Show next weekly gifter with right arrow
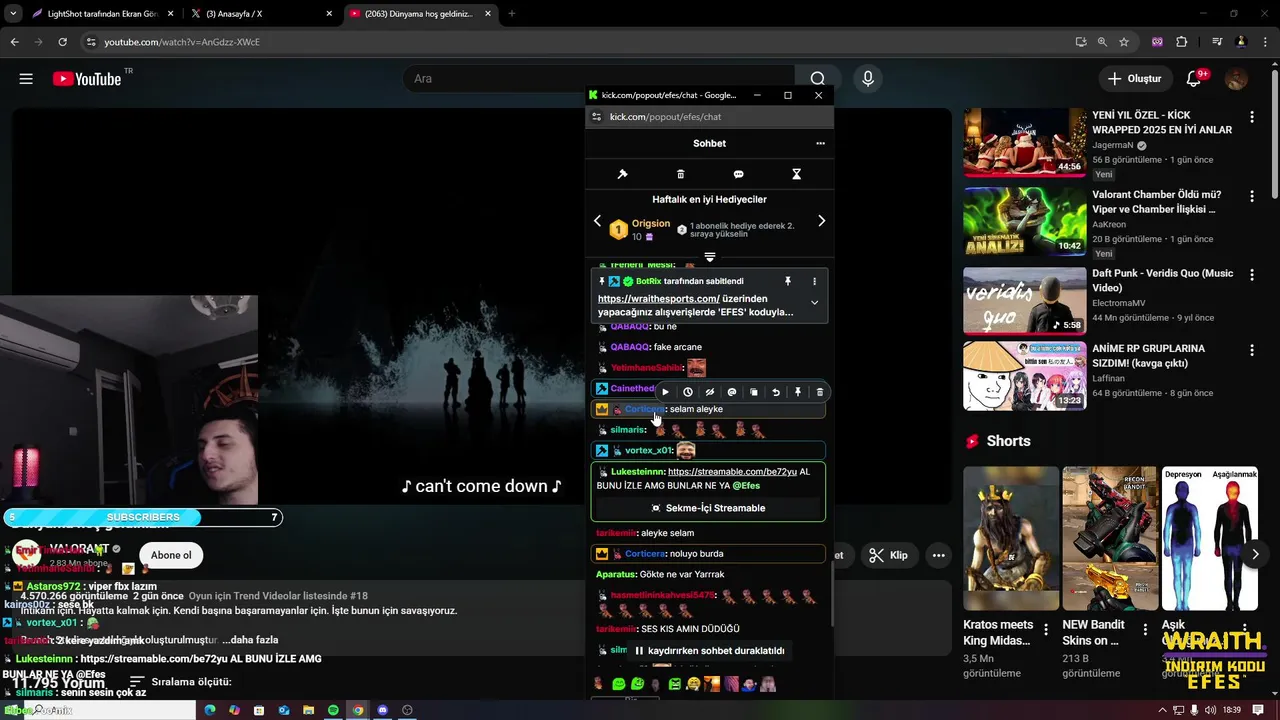This screenshot has width=1280, height=720. coord(821,221)
